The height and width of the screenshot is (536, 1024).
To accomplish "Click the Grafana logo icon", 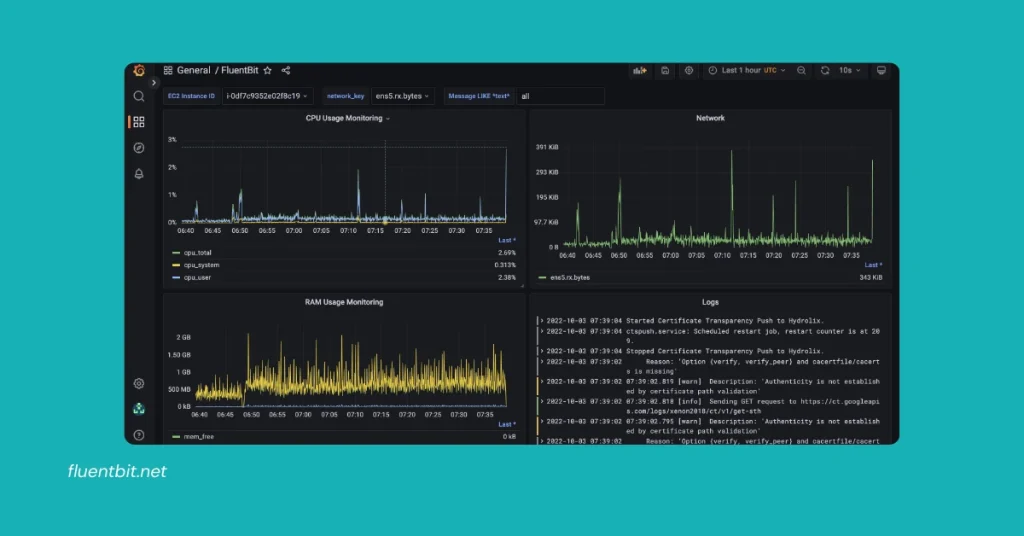I will [x=139, y=71].
